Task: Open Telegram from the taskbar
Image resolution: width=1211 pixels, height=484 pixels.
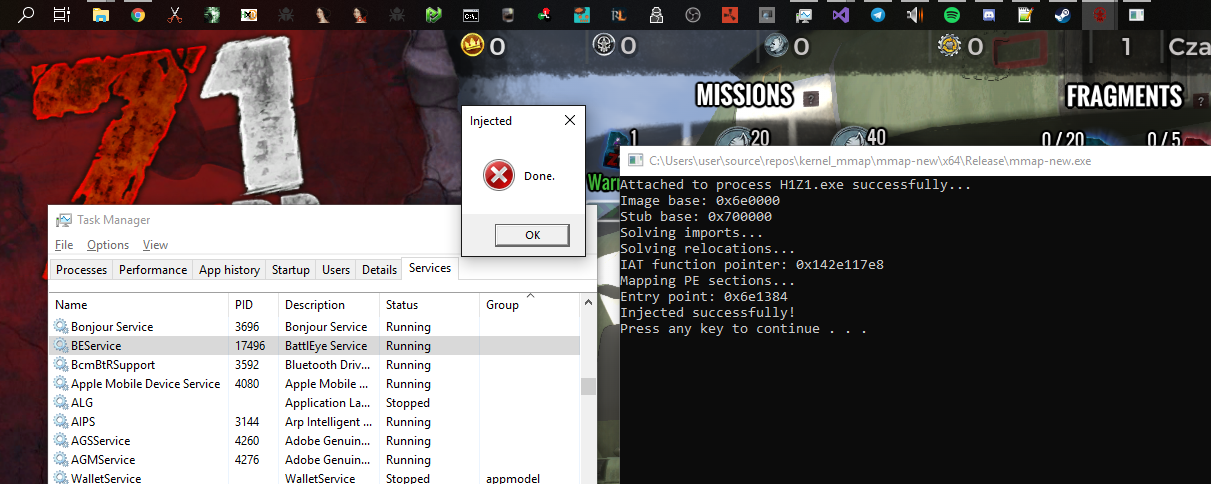Action: pyautogui.click(x=877, y=15)
